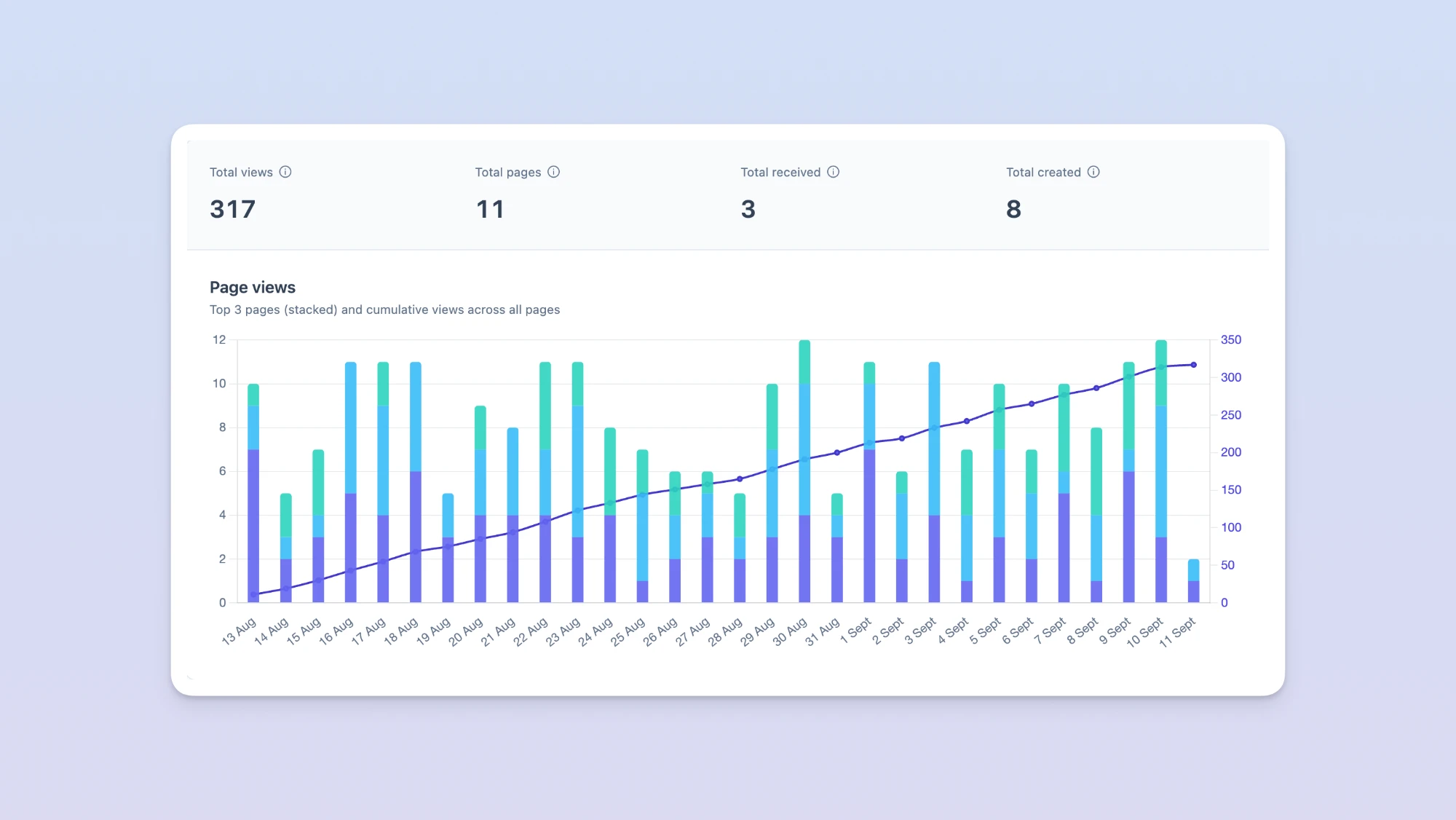Select the 14 Aug stacked bar
The height and width of the screenshot is (820, 1456).
(x=286, y=548)
